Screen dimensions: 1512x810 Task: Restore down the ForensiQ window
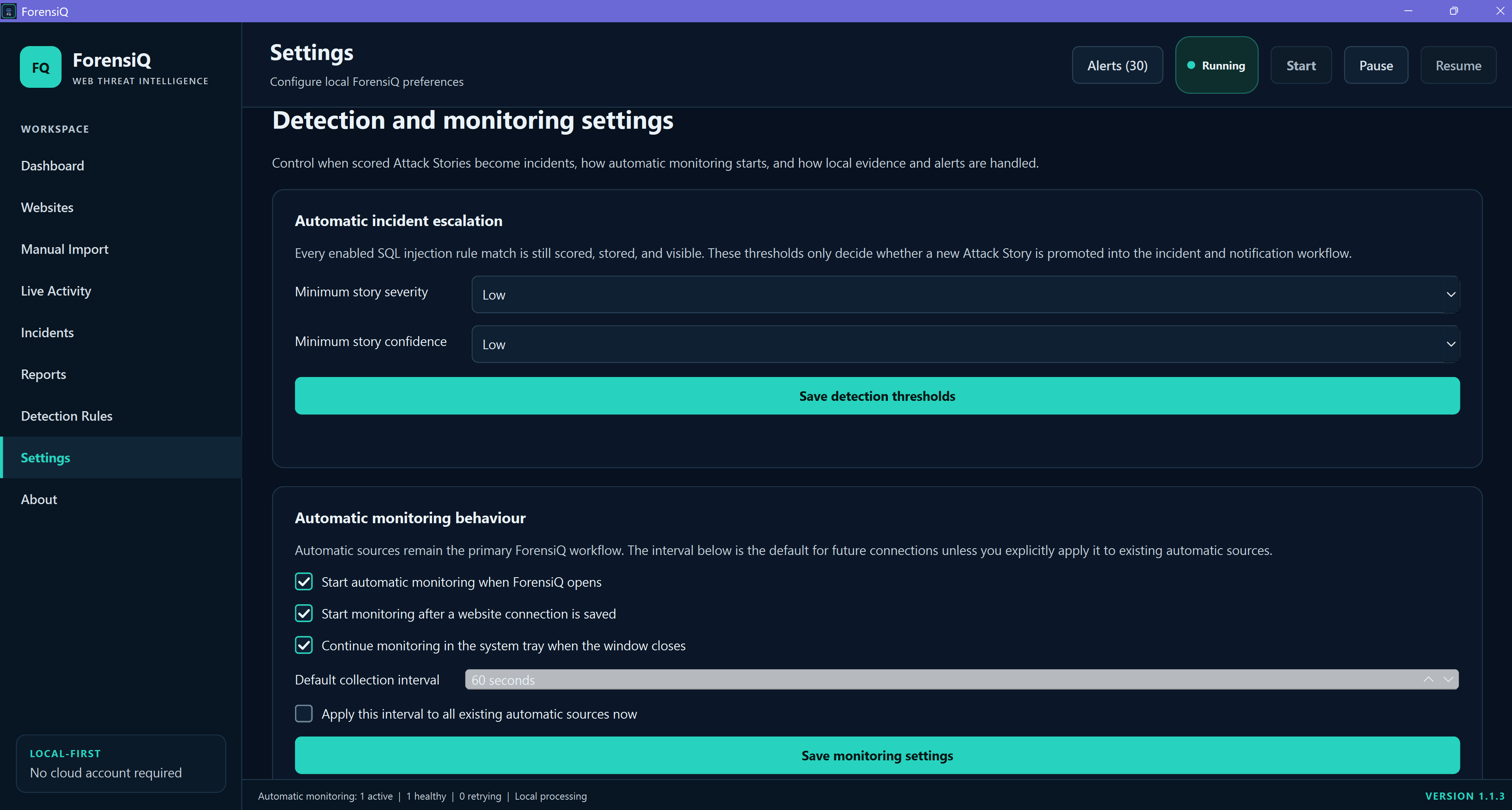(1453, 11)
